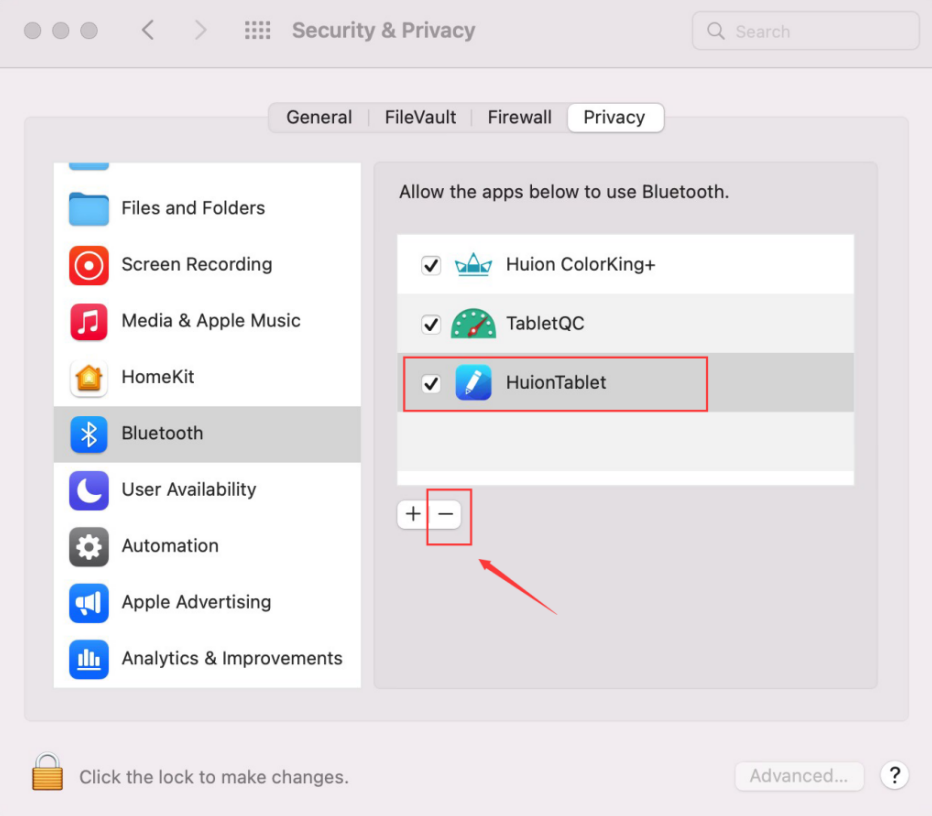This screenshot has width=932, height=816.
Task: Click the padlock to unlock changes
Action: [x=47, y=771]
